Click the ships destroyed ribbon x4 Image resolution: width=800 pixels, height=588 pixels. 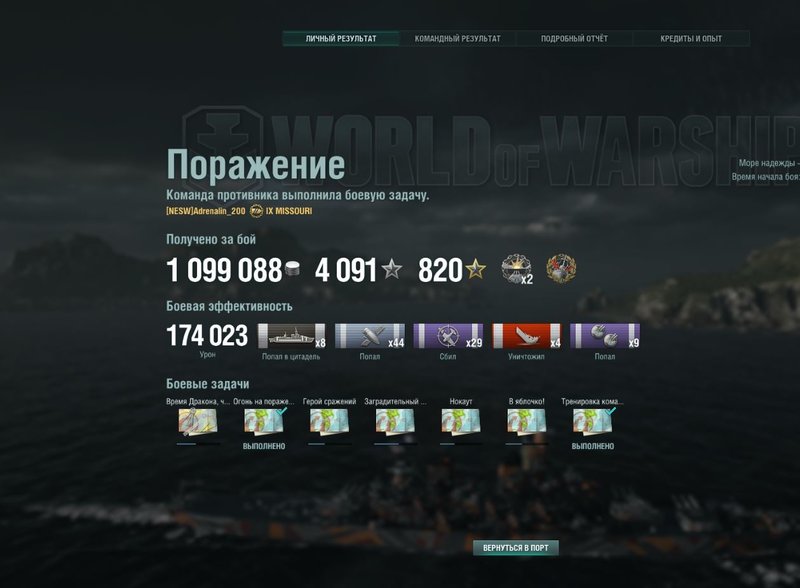tap(527, 336)
